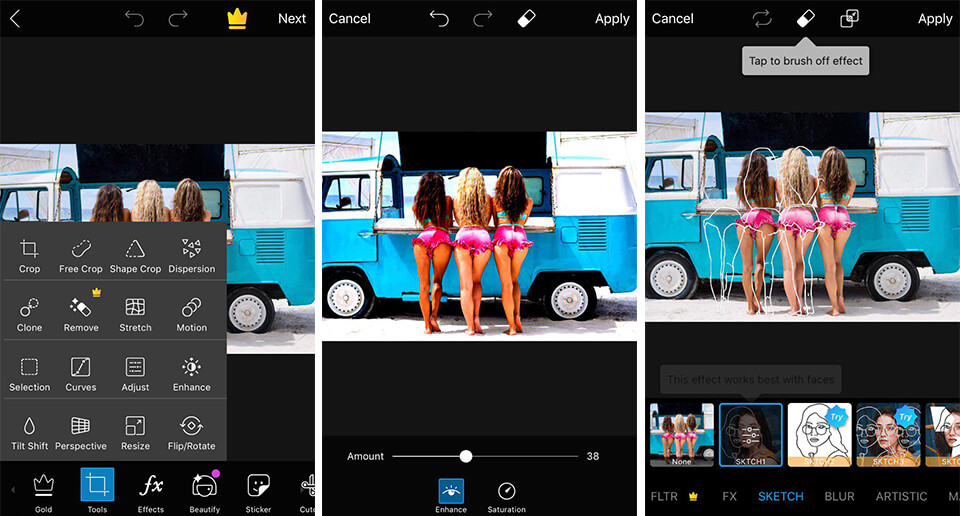
Task: Switch to the ARTISTIC tab
Action: coord(901,496)
